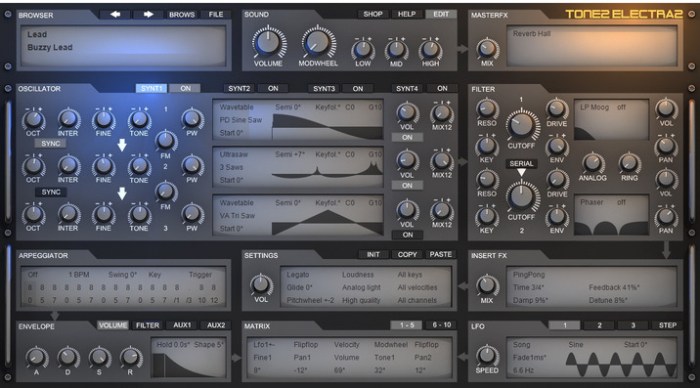Click the Feedback 41% value
Viewport: 700px width, 388px height.
click(614, 287)
